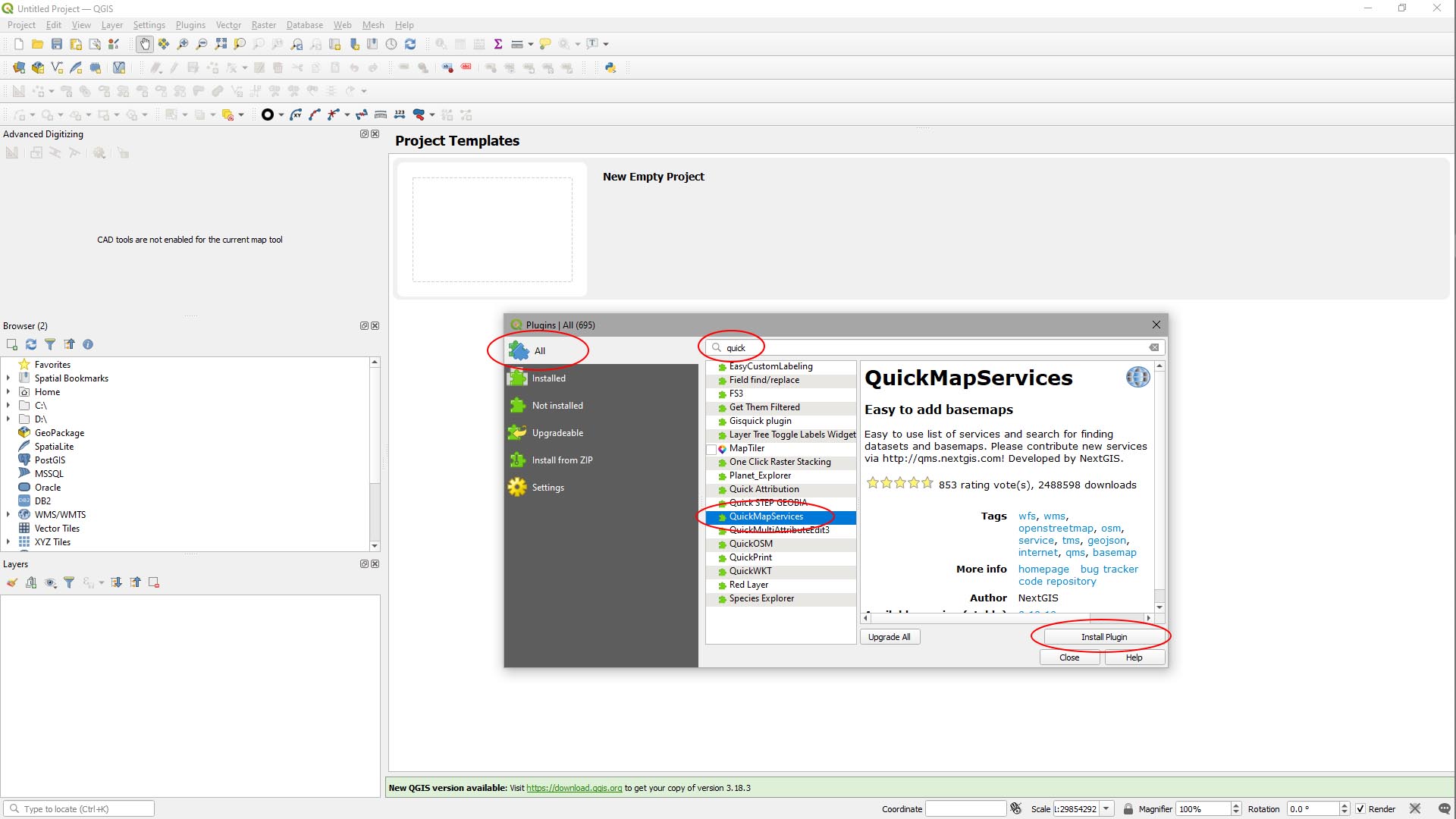
Task: Click the Statistical Summary sigma icon
Action: click(498, 44)
